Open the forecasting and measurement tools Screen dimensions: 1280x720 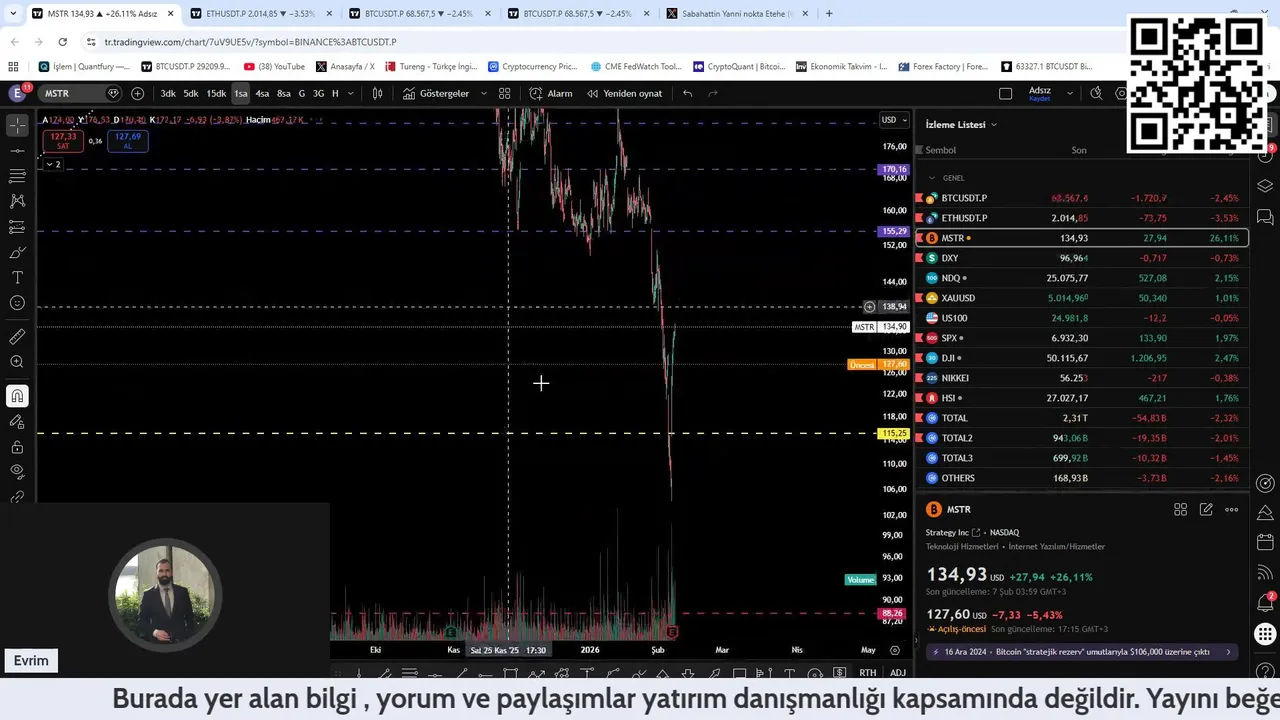tap(17, 227)
